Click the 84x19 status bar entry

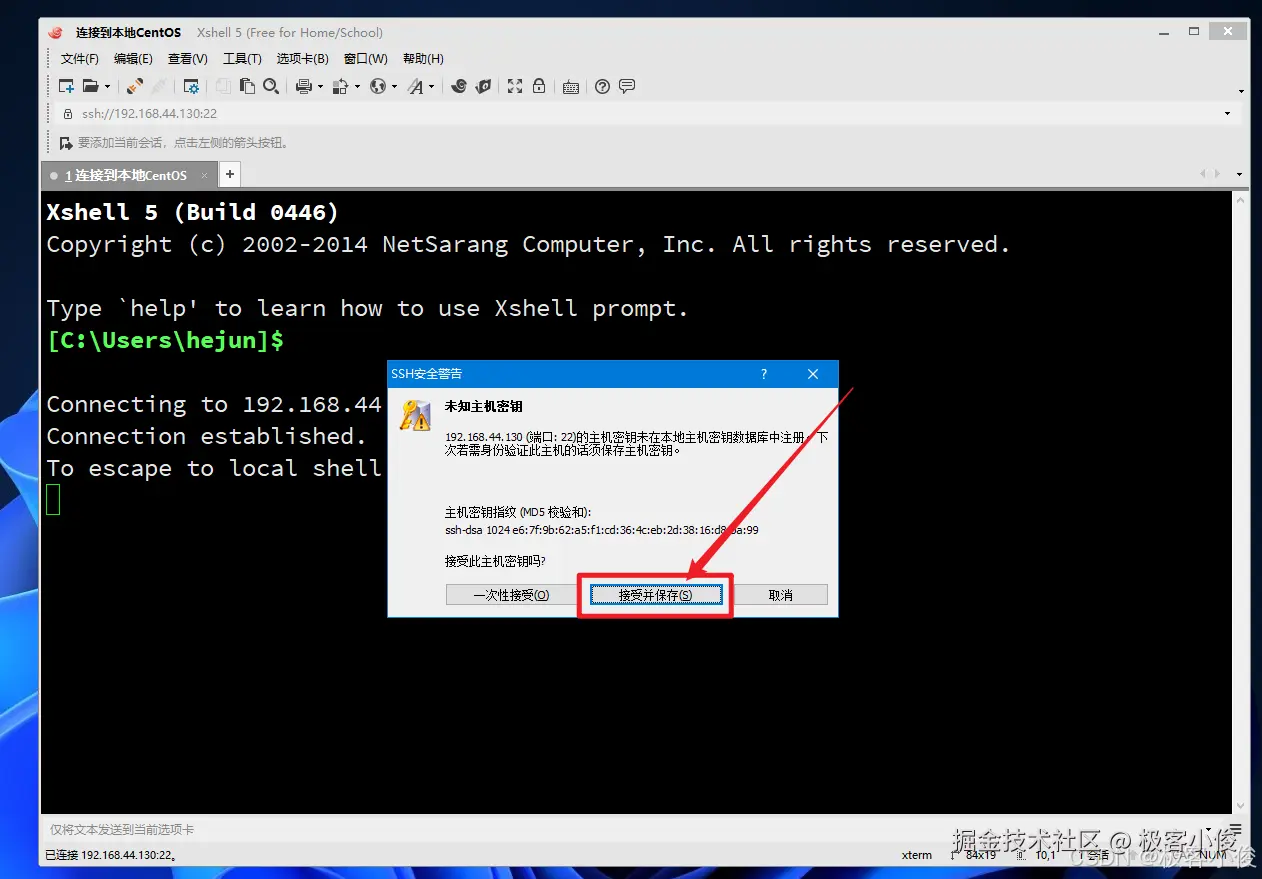click(980, 855)
